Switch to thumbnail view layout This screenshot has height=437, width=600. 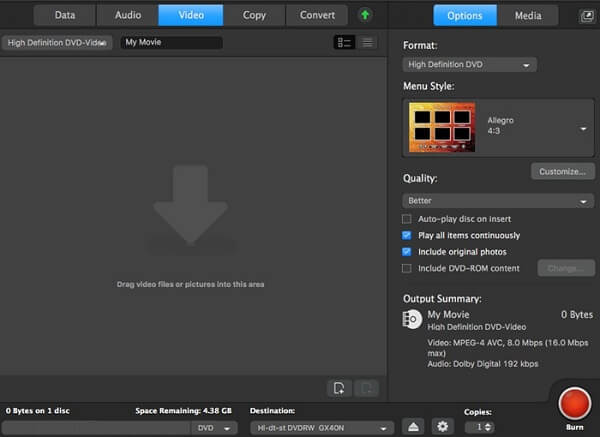point(344,43)
